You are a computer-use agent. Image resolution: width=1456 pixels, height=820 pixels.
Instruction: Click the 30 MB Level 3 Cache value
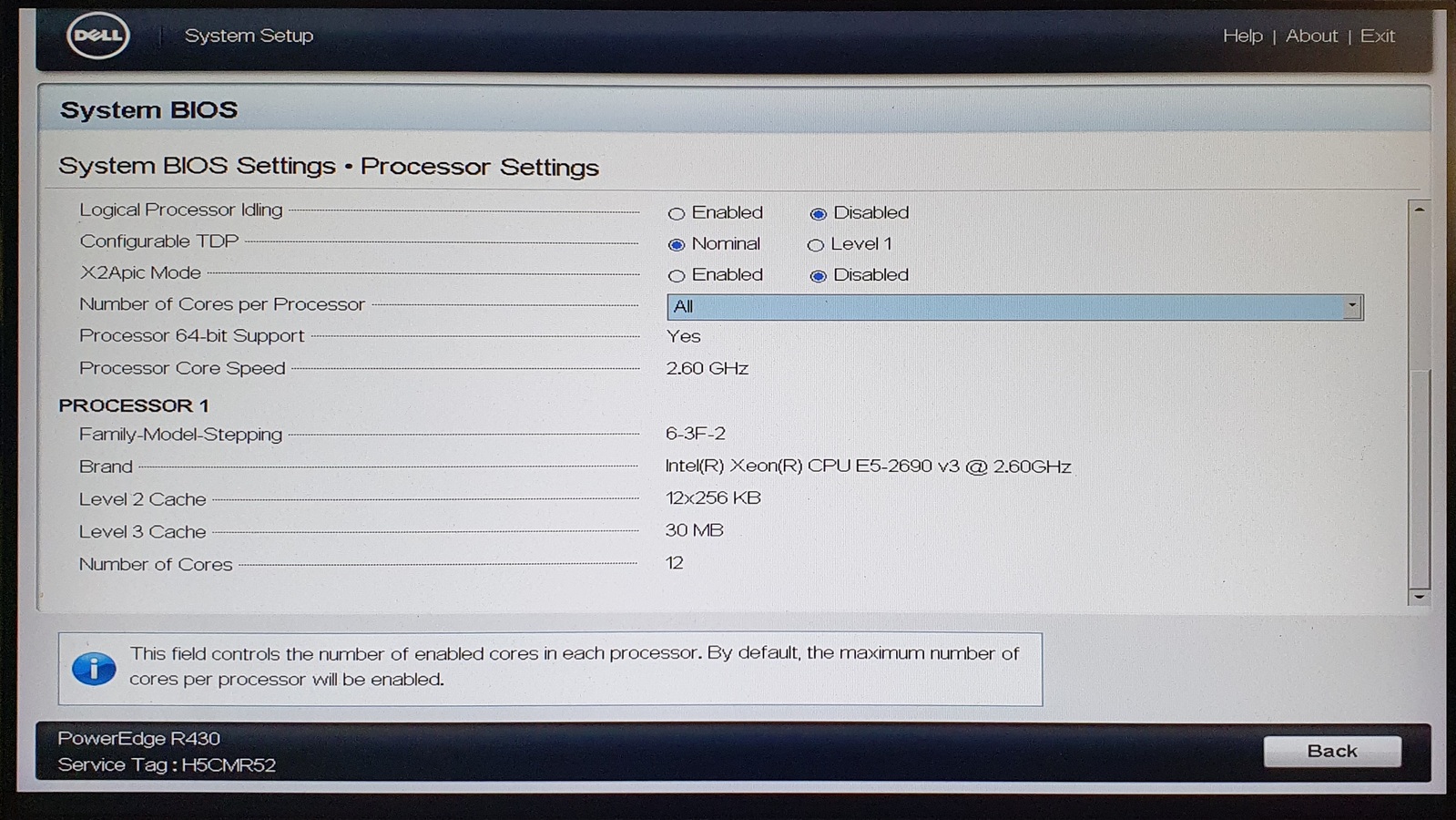pyautogui.click(x=694, y=530)
